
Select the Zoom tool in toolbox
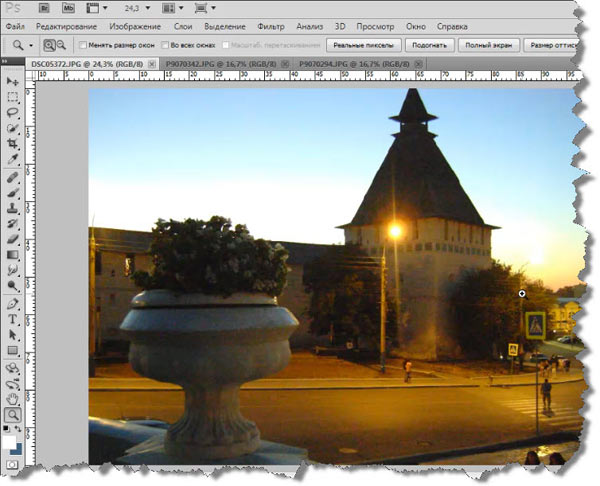click(13, 415)
